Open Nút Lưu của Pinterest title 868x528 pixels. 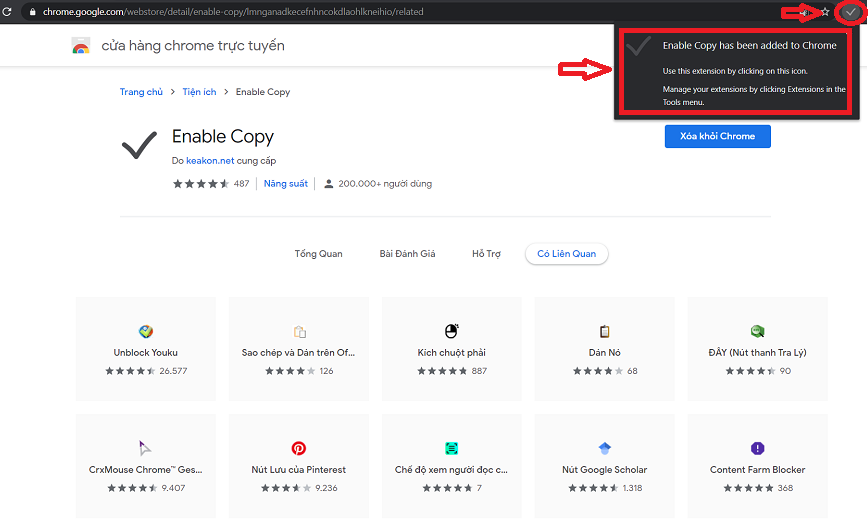click(x=298, y=469)
